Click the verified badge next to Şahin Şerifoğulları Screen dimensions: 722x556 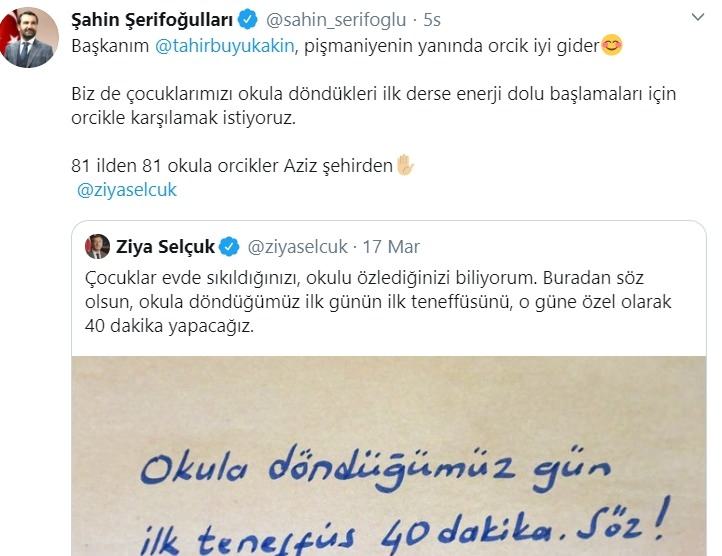pos(248,20)
